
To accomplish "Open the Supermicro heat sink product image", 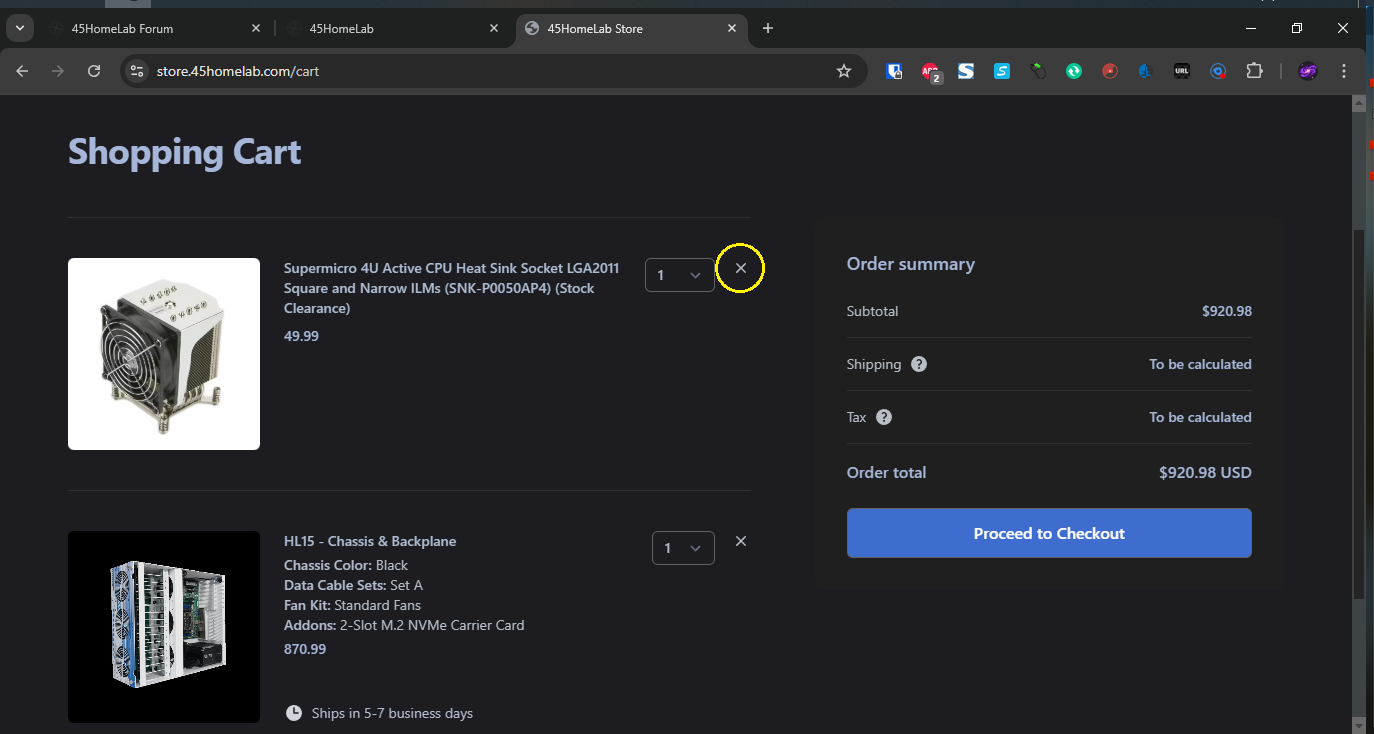I will [164, 354].
